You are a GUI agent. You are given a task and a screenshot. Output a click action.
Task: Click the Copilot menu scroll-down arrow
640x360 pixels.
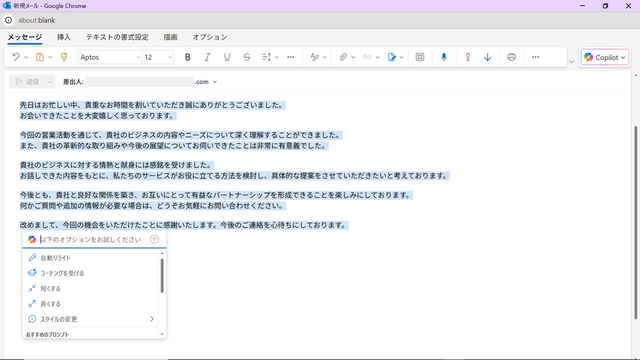pos(162,335)
